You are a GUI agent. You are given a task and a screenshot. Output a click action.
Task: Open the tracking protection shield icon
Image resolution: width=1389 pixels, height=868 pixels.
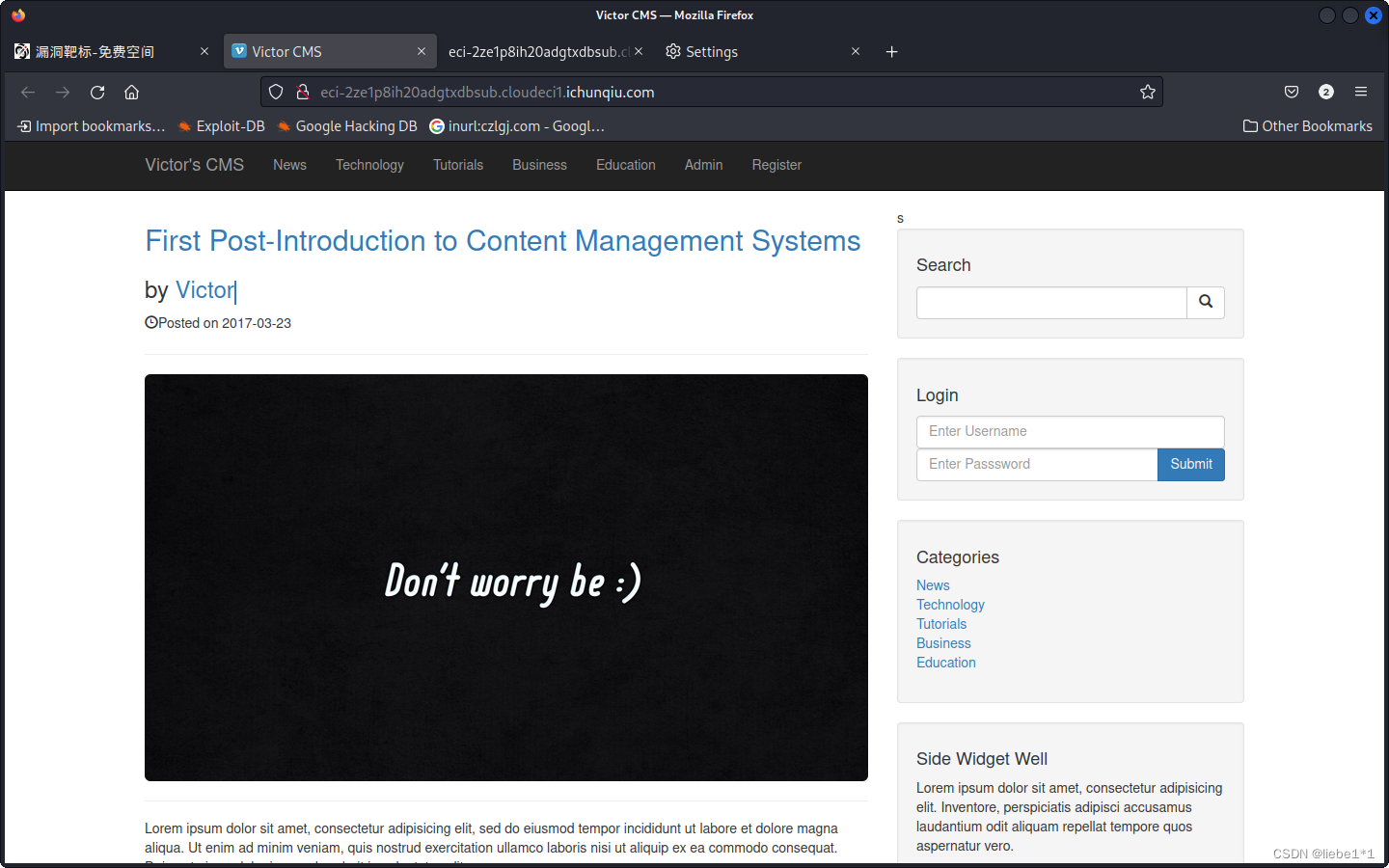pos(276,93)
